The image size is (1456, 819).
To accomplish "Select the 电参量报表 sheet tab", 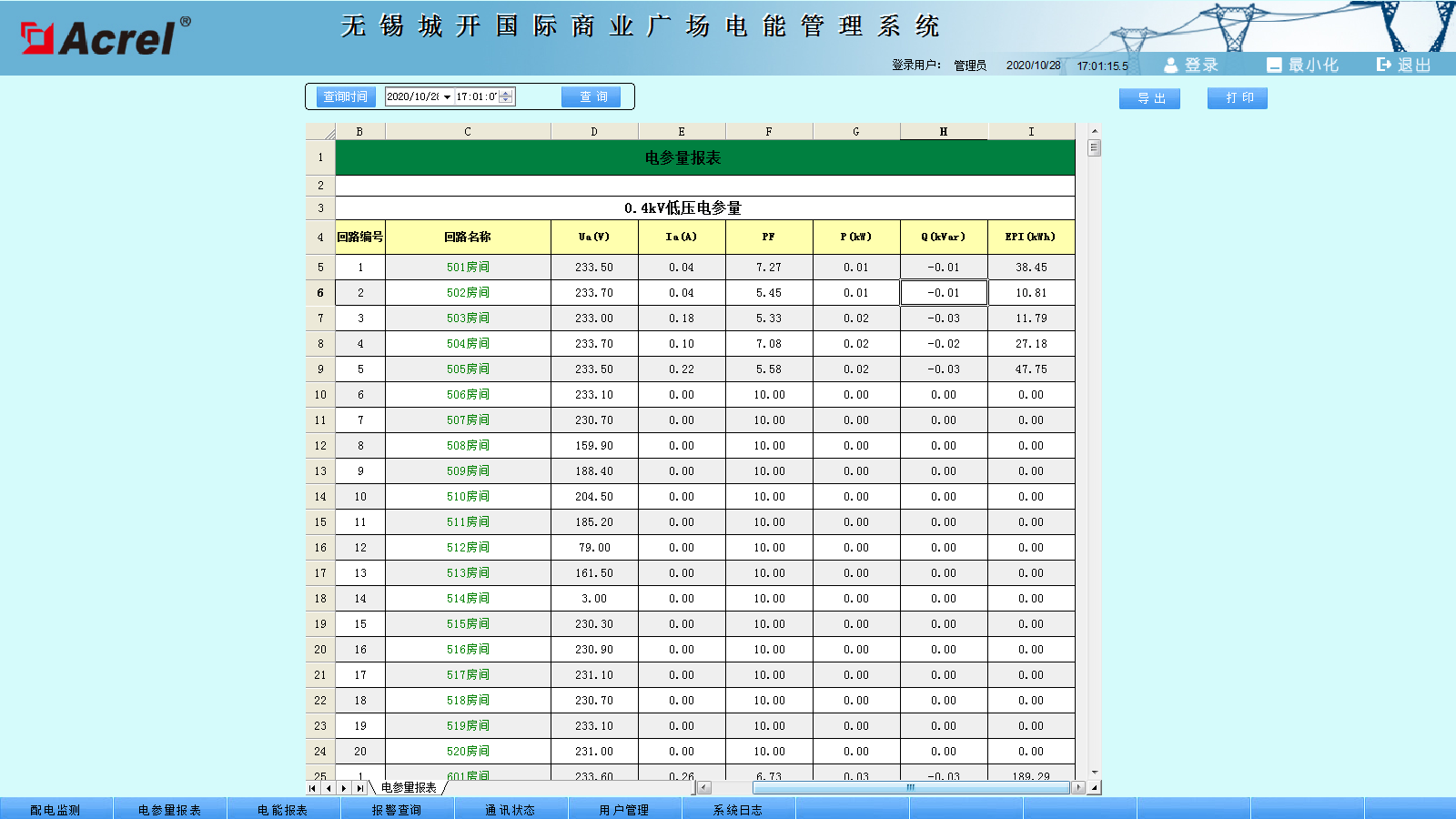I will 409,788.
